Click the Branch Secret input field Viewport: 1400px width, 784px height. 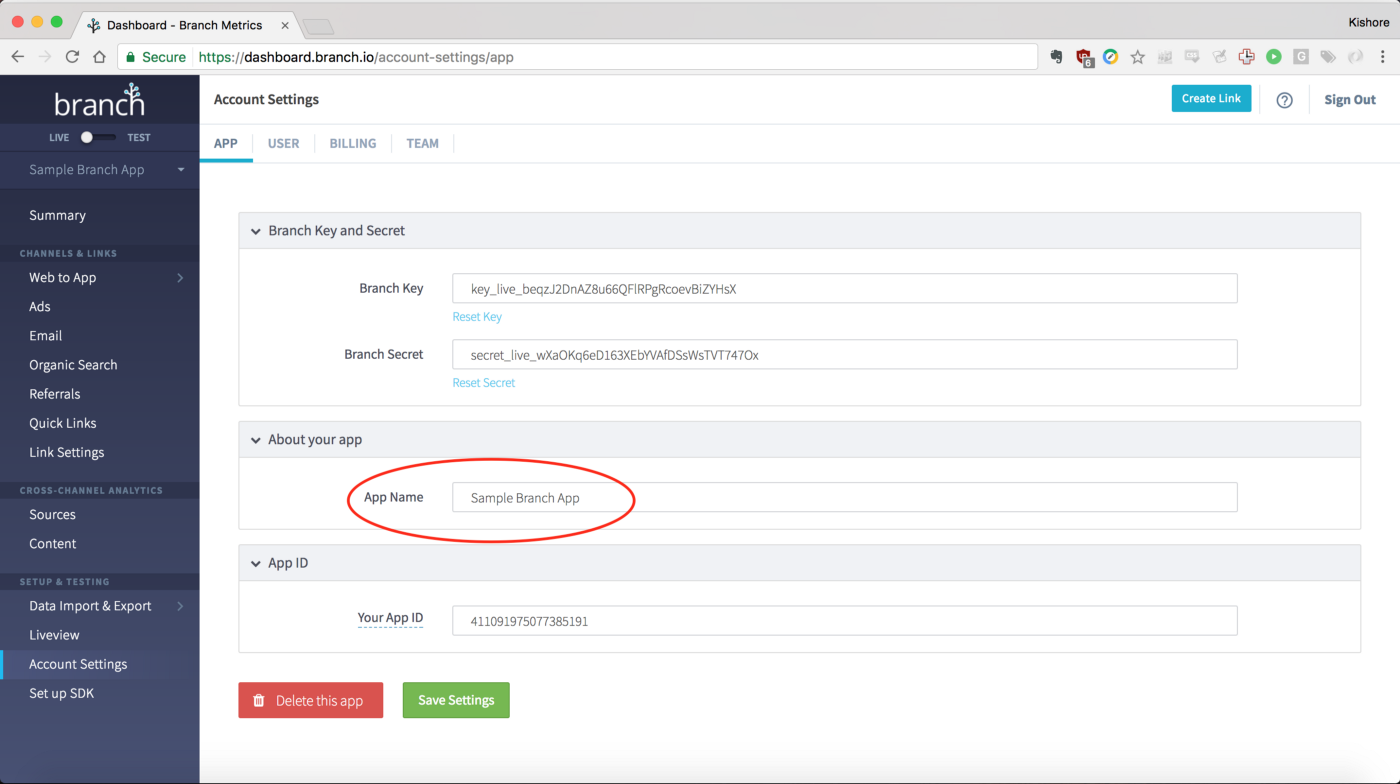pos(845,355)
